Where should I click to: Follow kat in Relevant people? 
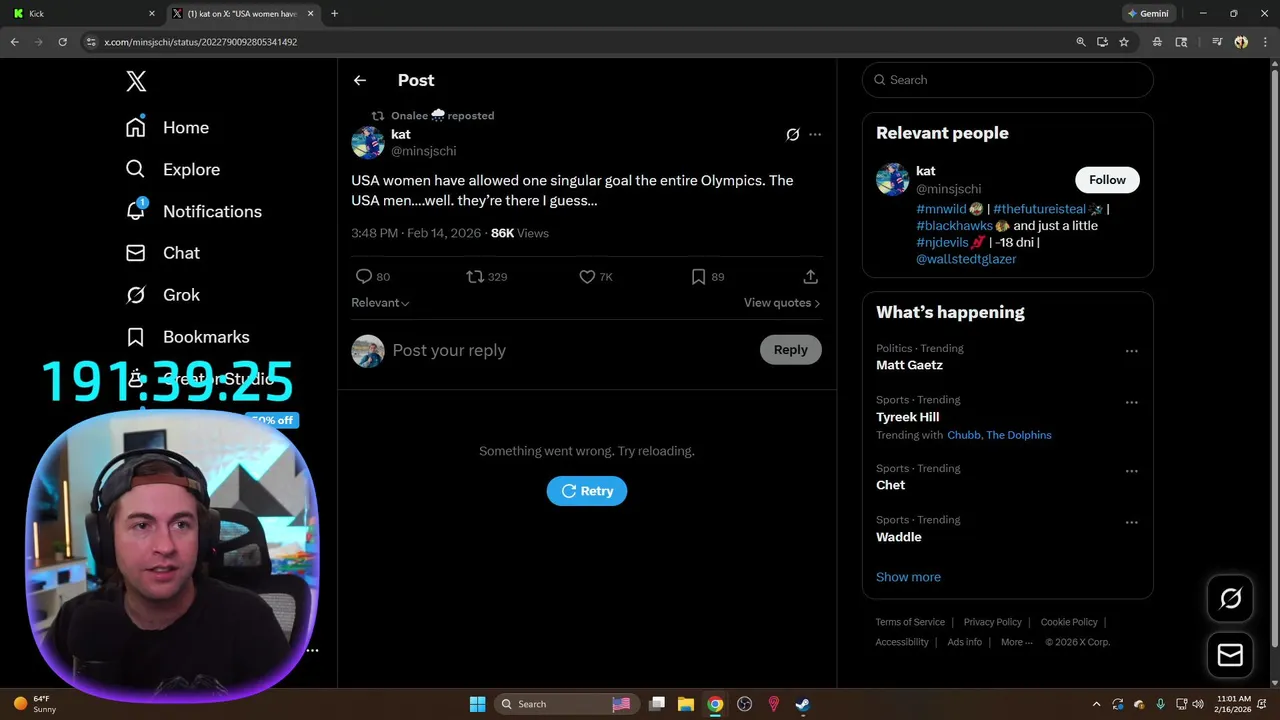(1107, 180)
